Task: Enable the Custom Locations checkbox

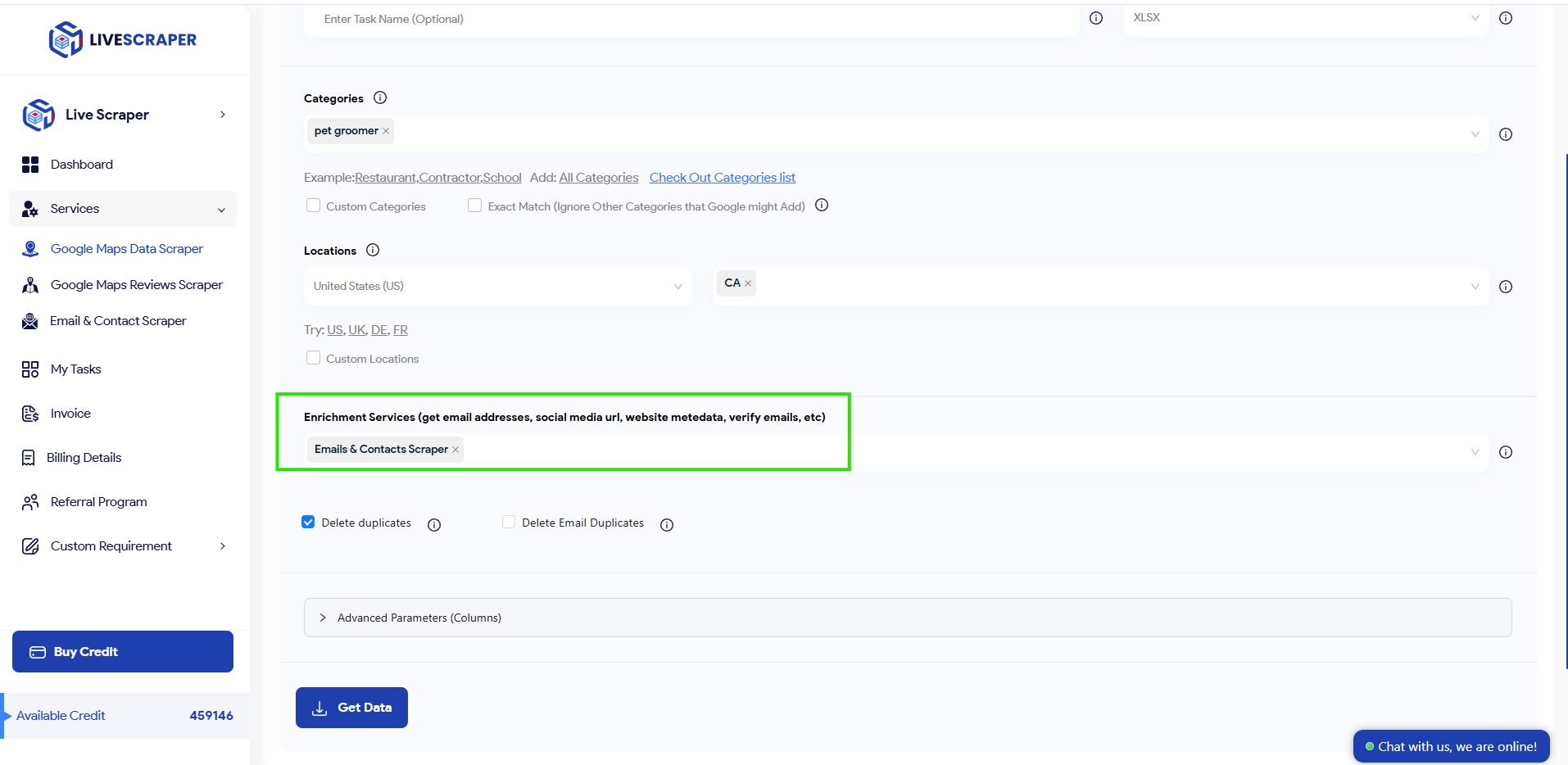Action: point(313,358)
